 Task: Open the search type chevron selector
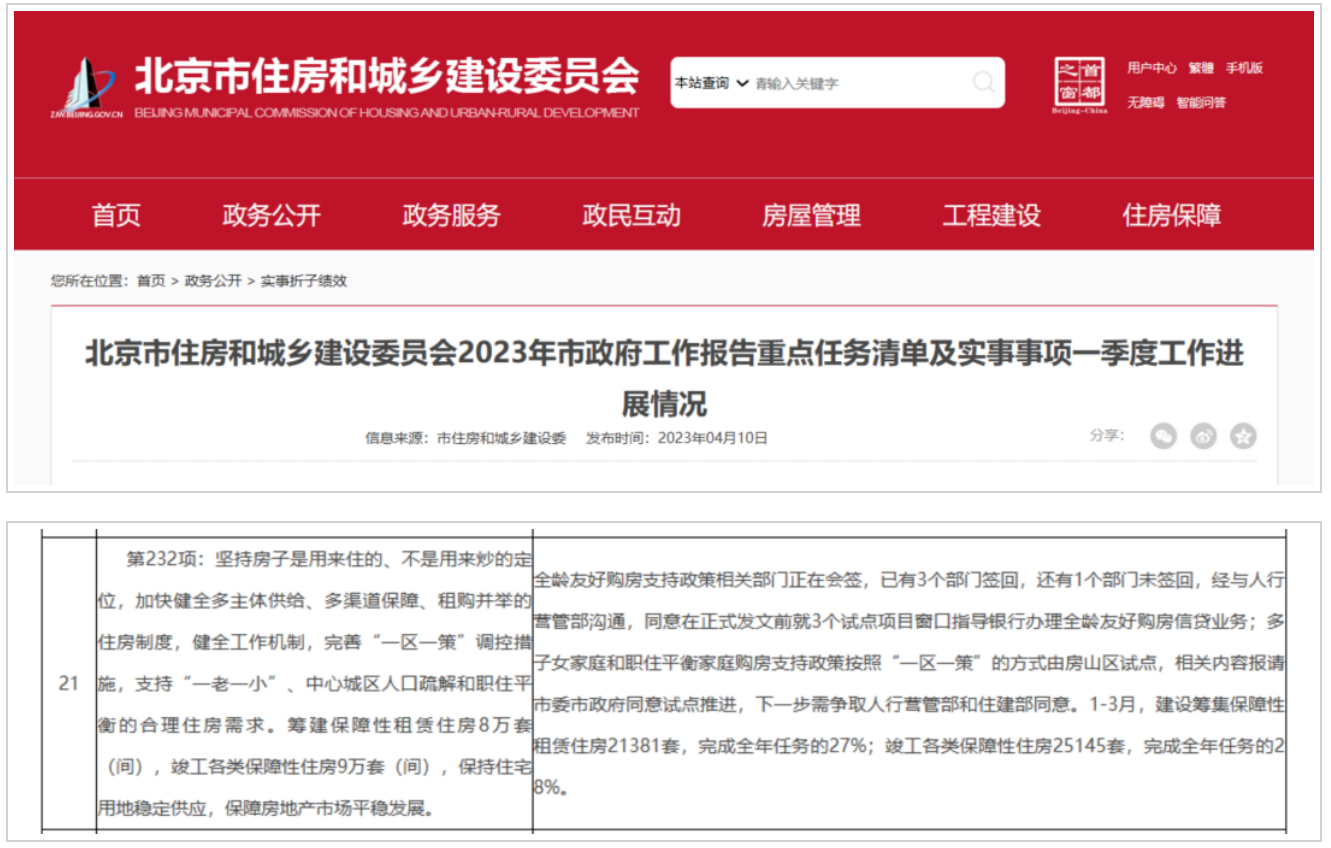[744, 84]
